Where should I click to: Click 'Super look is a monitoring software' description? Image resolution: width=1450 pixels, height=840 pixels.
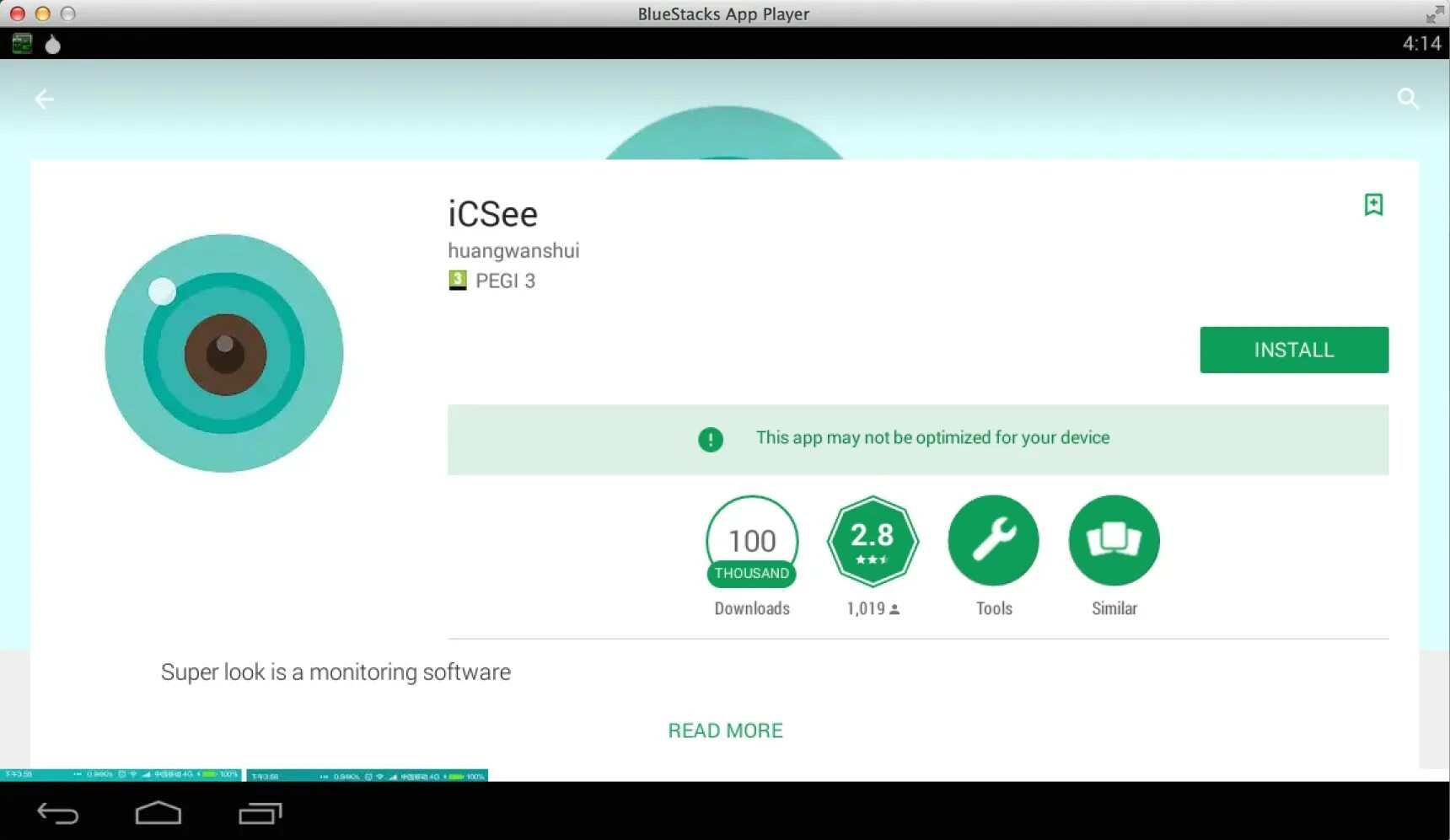pos(336,672)
